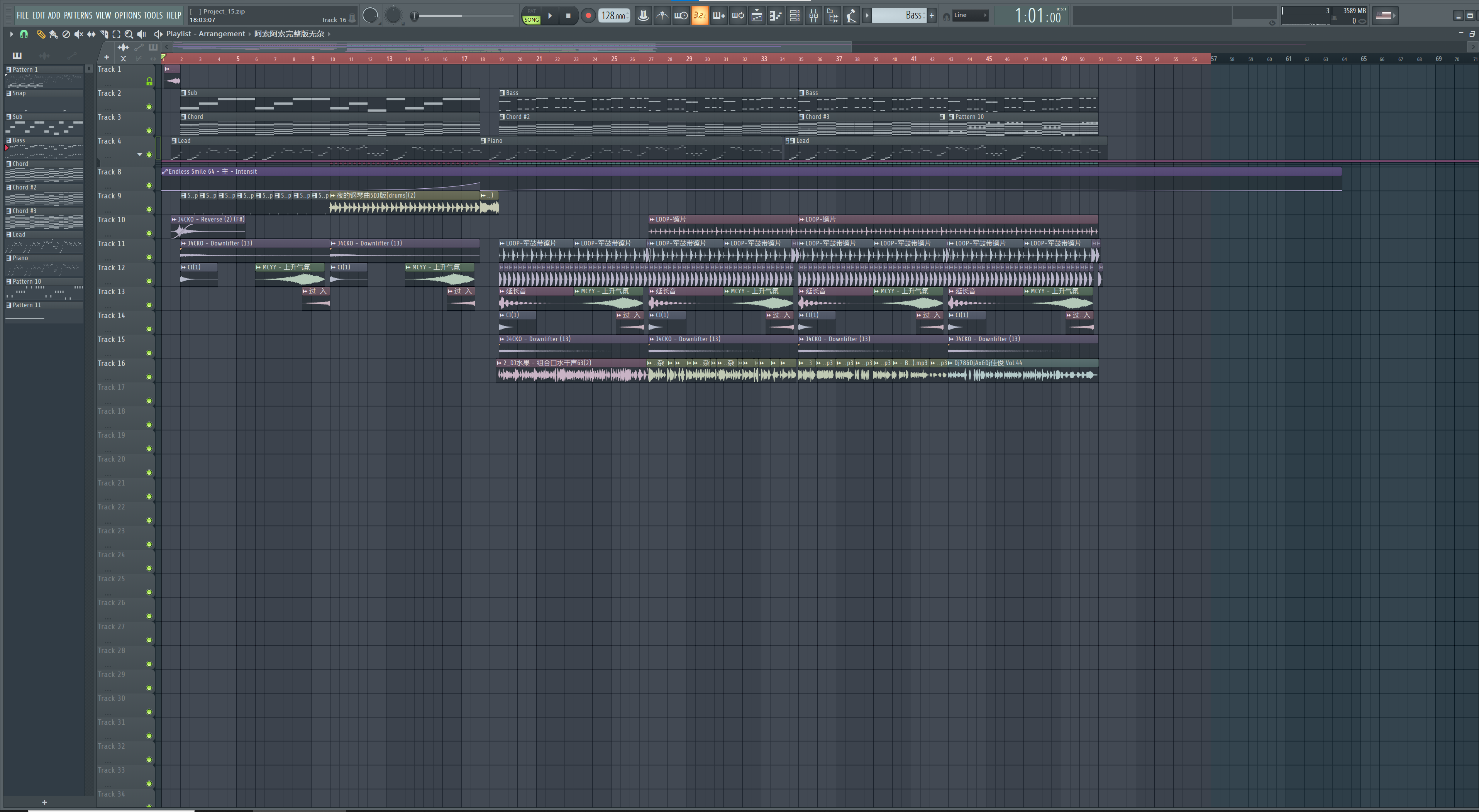Toggle the 3.2.1 countdown before recording
The height and width of the screenshot is (812, 1479).
[700, 15]
